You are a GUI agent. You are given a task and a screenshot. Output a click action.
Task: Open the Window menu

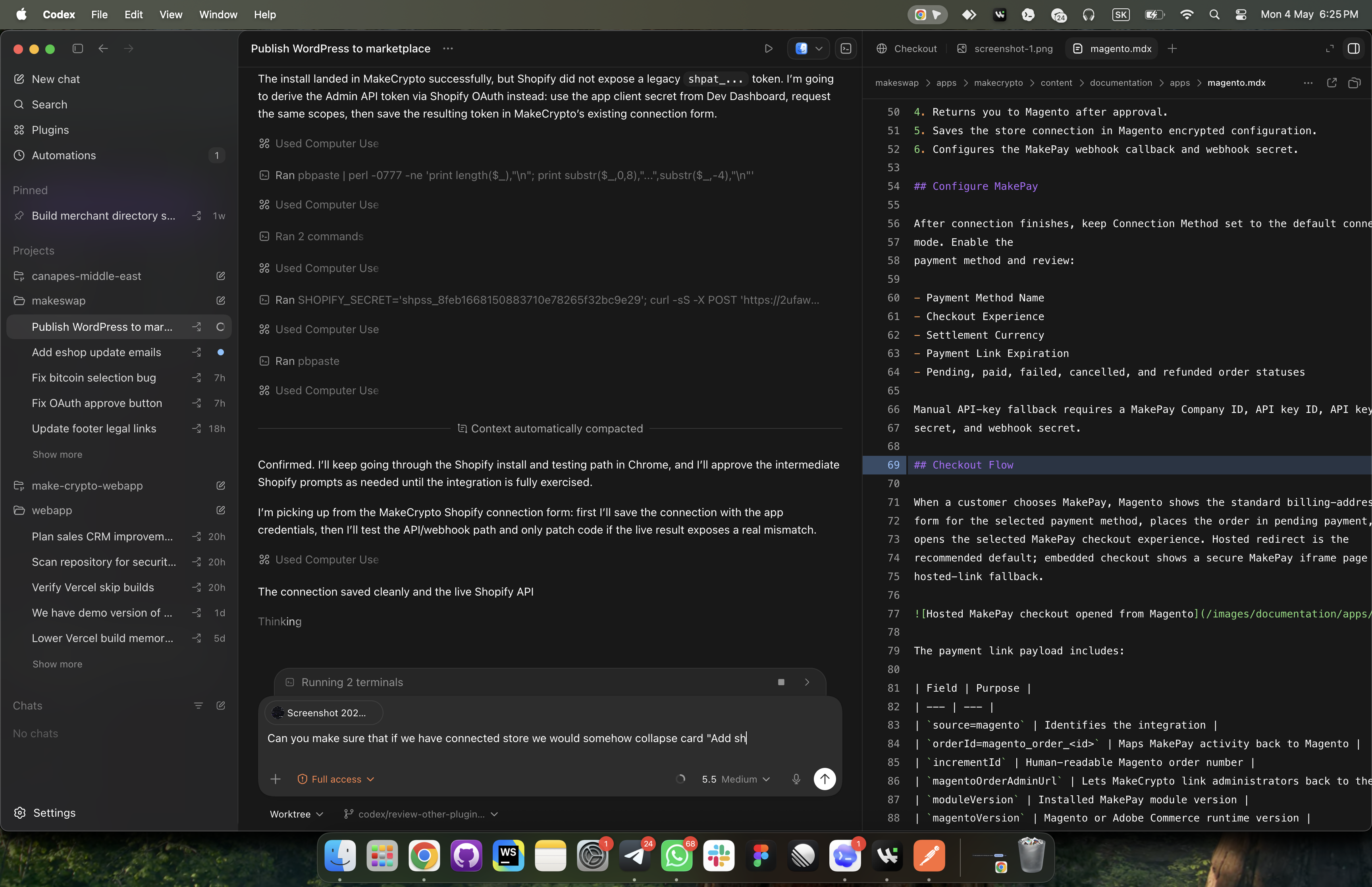pos(218,14)
